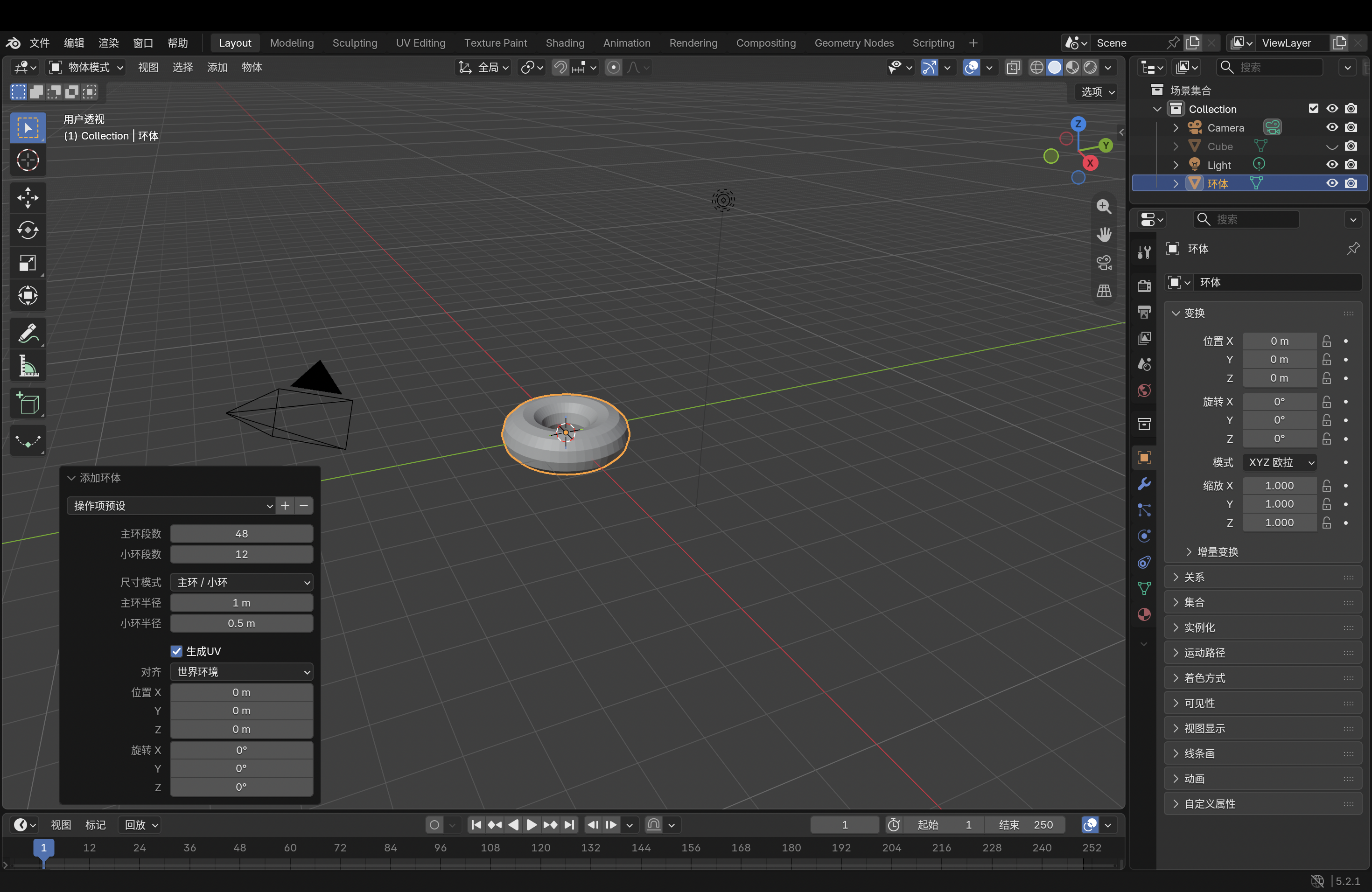This screenshot has height=892, width=1372.
Task: Open the 操作项预设 presets dropdown
Action: click(x=172, y=506)
